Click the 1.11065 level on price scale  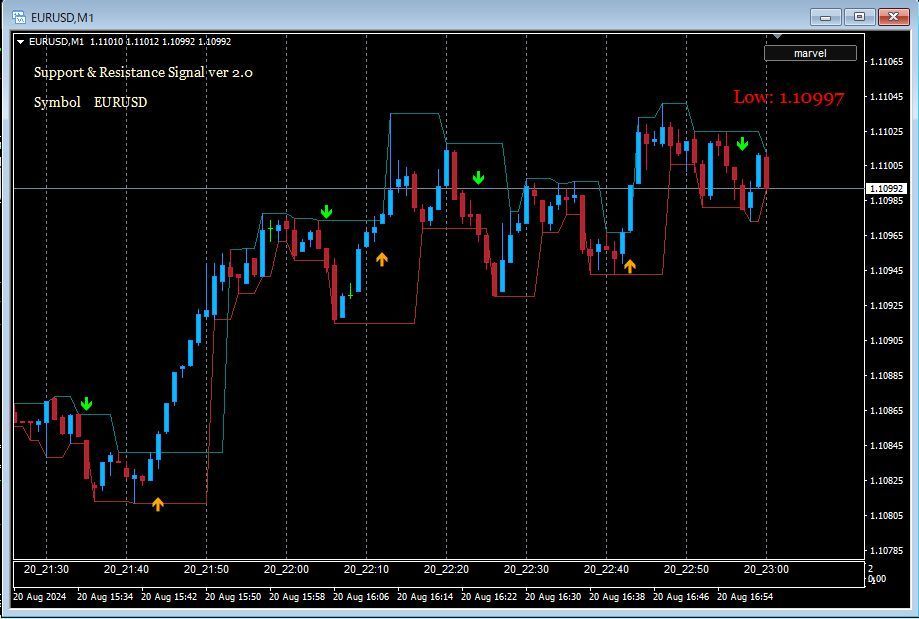pyautogui.click(x=885, y=62)
